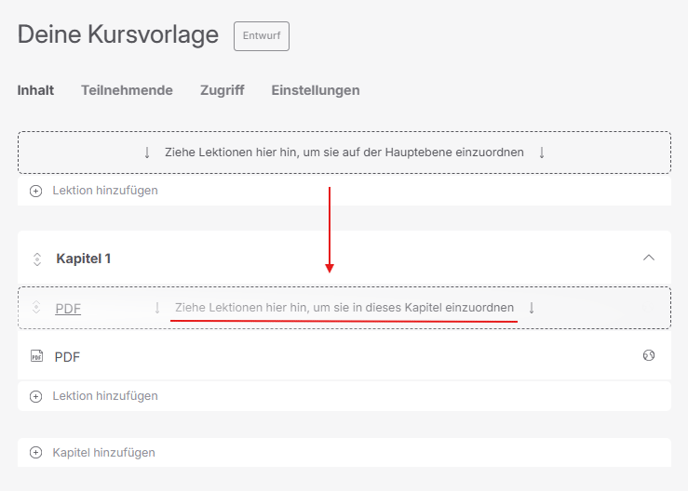Click the right arrow in chapter drop zone
Viewport: 688px width, 491px height.
coord(531,308)
